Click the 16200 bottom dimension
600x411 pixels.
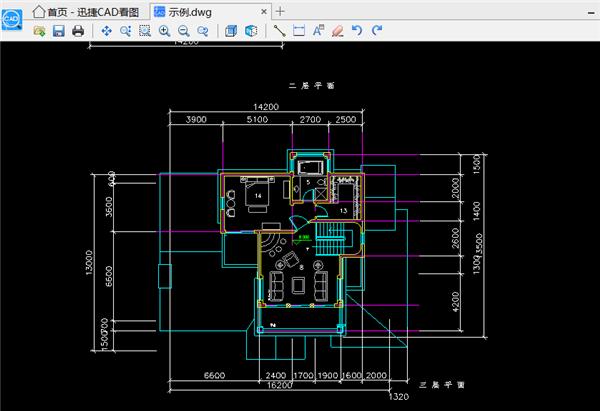point(279,385)
